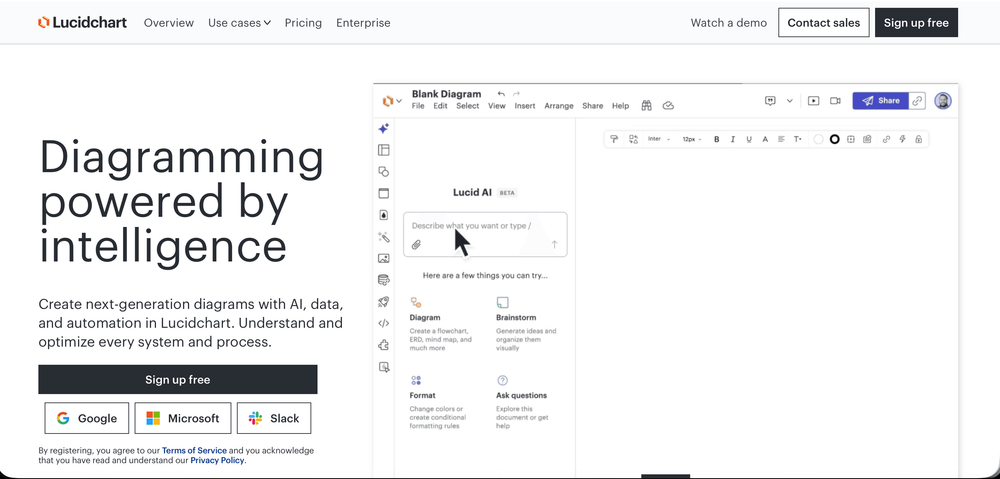Toggle italic formatting in the toolbar
The height and width of the screenshot is (479, 1000).
point(733,139)
